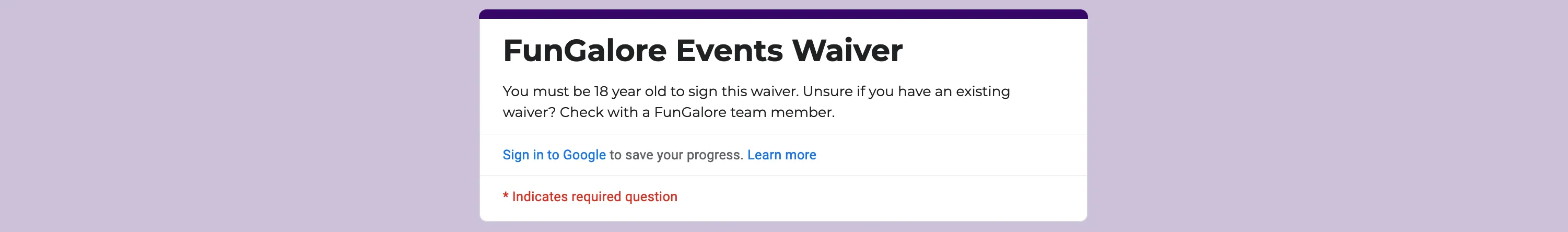
Task: Click the lavender background right of form
Action: 1327,115
